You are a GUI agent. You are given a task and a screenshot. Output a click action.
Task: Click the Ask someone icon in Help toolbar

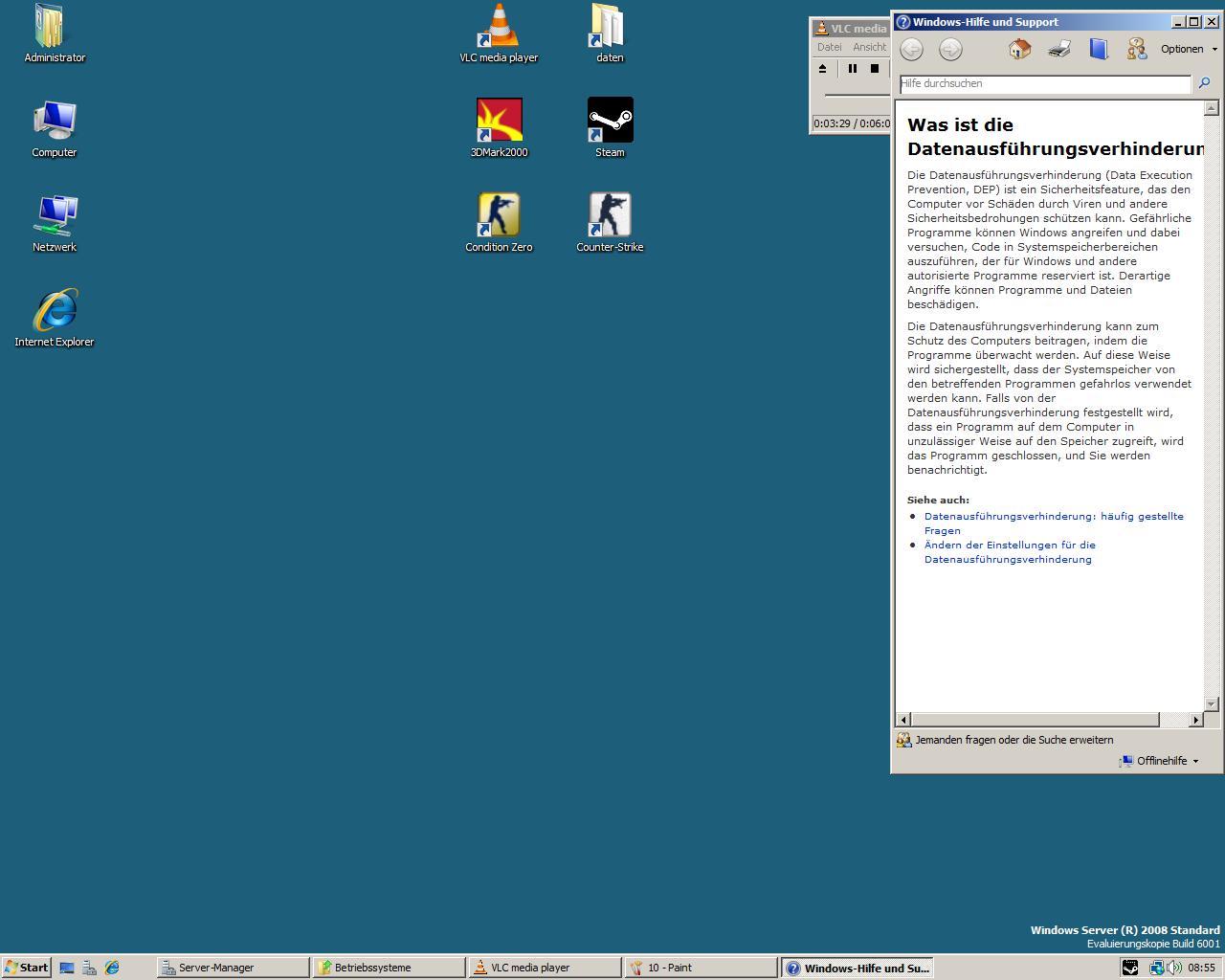pyautogui.click(x=1137, y=49)
